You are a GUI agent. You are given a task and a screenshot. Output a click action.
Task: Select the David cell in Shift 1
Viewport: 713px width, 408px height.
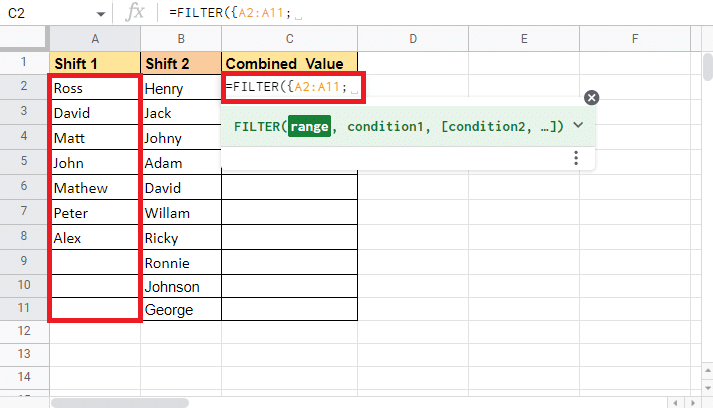(x=95, y=113)
